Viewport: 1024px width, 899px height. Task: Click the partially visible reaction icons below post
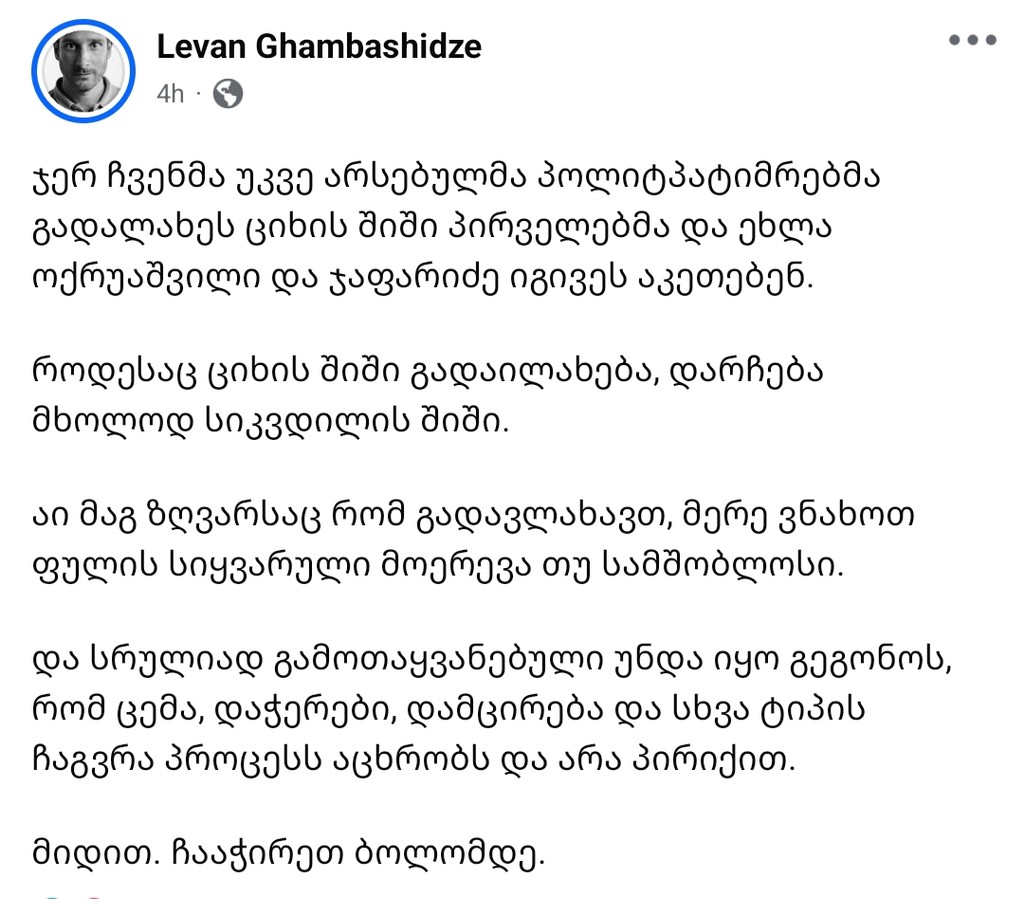click(72, 896)
